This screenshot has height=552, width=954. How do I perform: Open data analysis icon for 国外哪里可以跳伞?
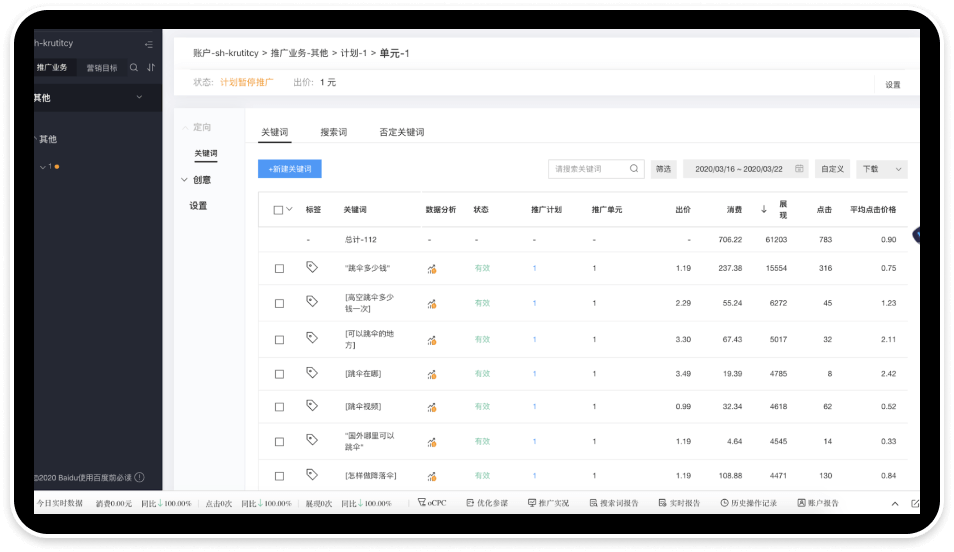pyautogui.click(x=431, y=442)
